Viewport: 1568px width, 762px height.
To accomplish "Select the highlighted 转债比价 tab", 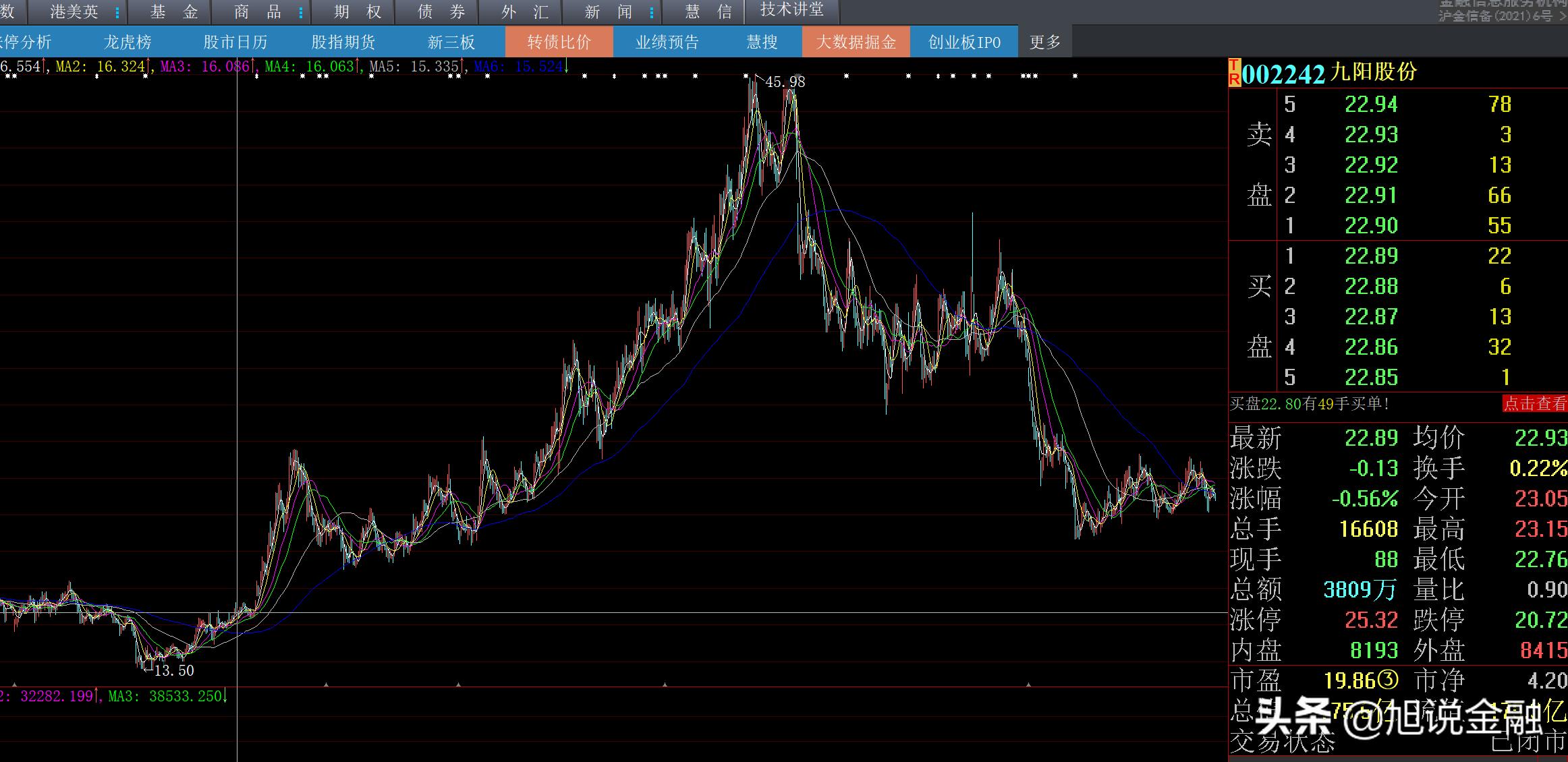I will (x=559, y=42).
